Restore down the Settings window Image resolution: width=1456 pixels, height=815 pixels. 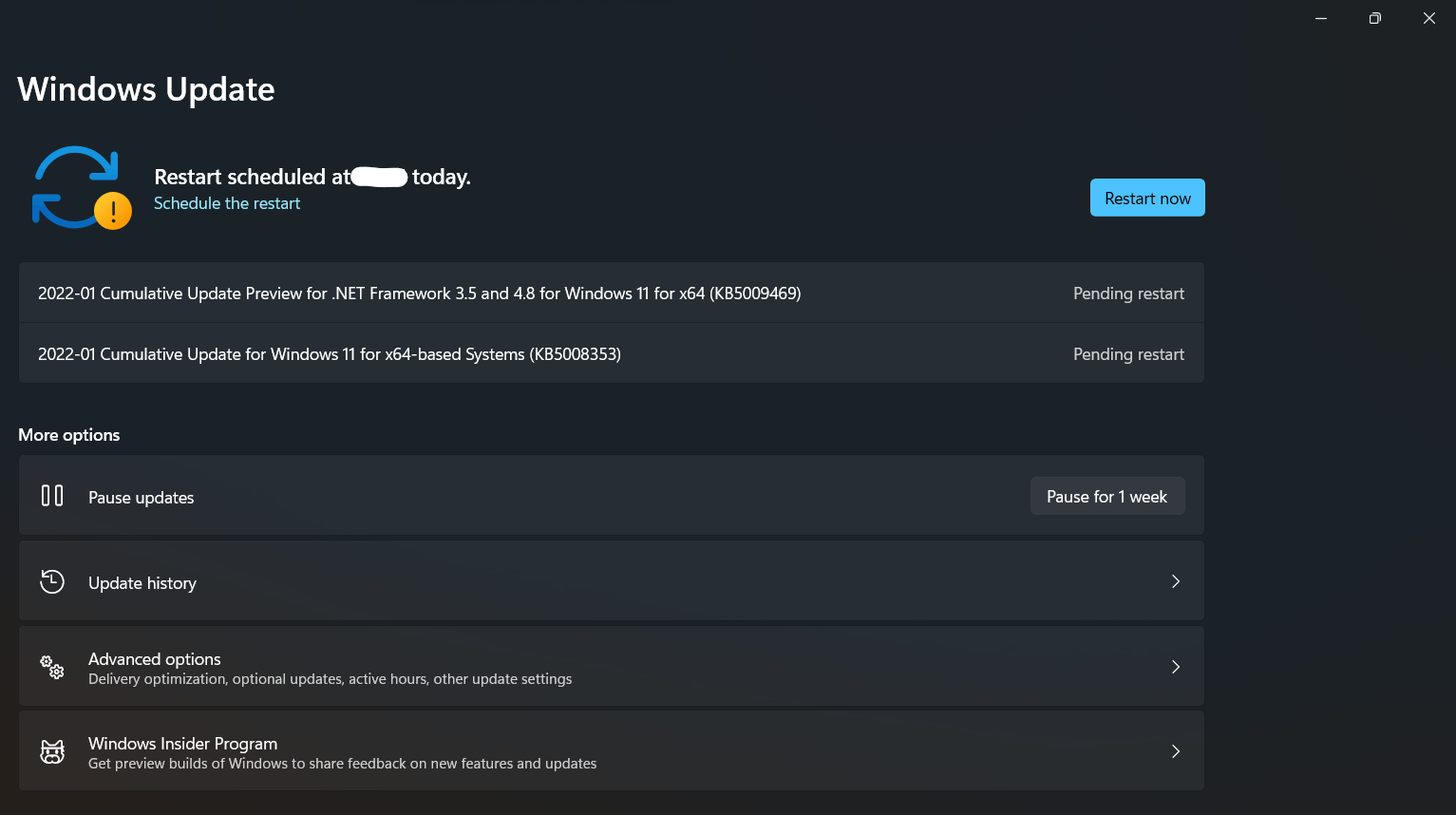point(1374,18)
